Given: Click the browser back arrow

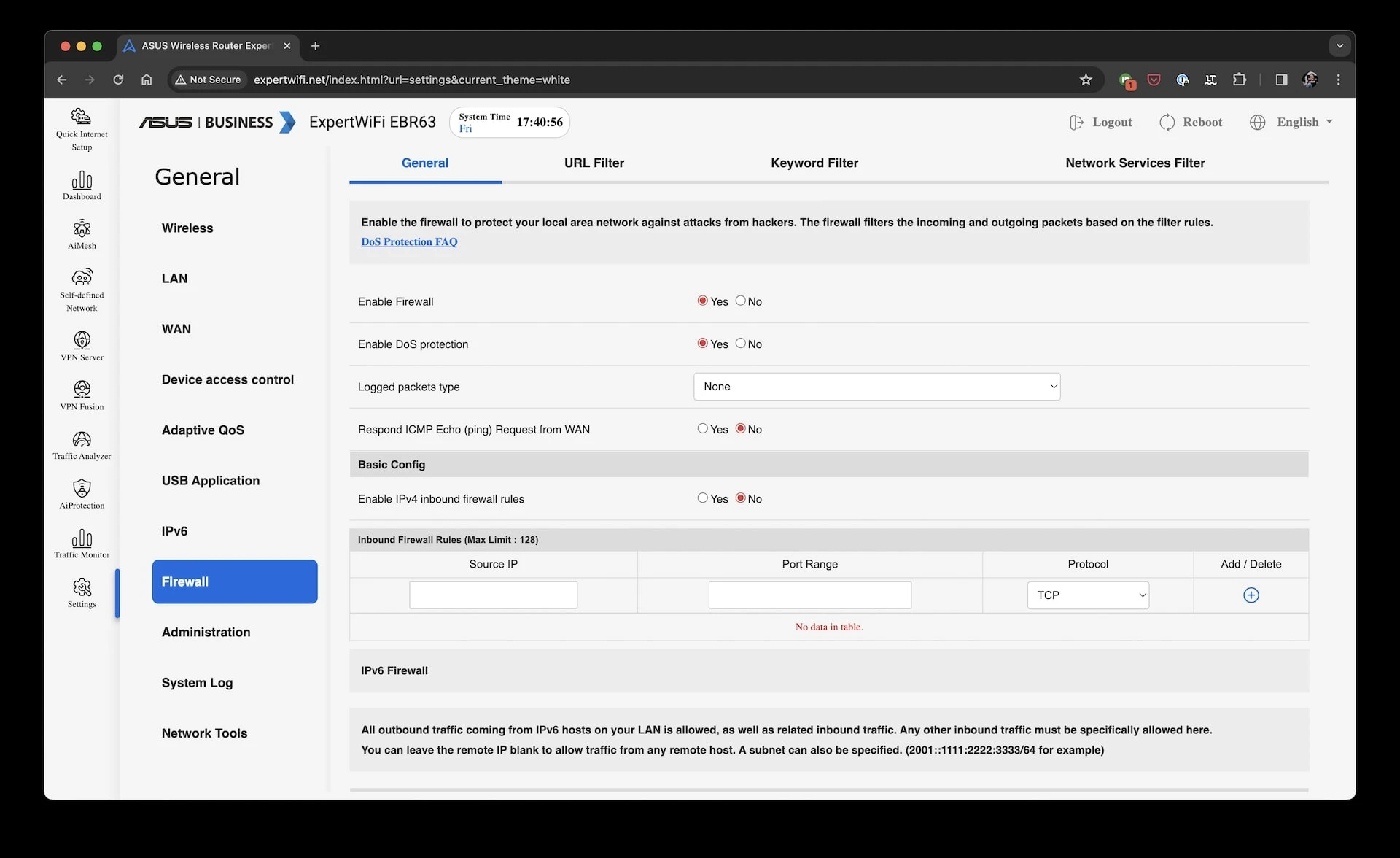Looking at the screenshot, I should pos(62,80).
